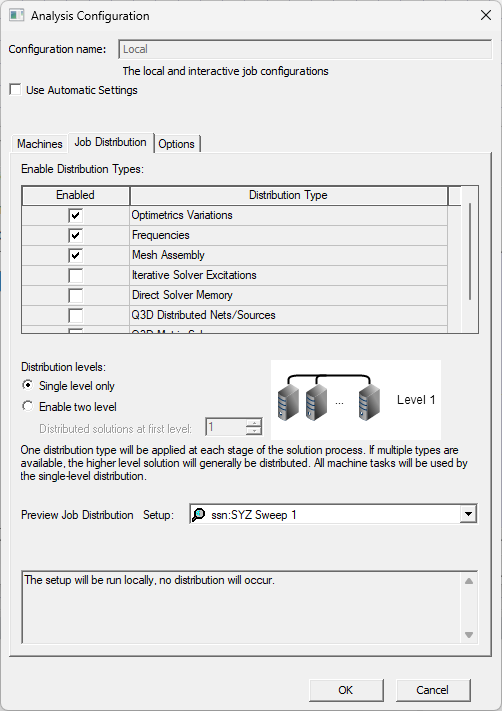This screenshot has width=502, height=711.
Task: Uncheck Mesh Assembly distribution type
Action: tap(76, 255)
